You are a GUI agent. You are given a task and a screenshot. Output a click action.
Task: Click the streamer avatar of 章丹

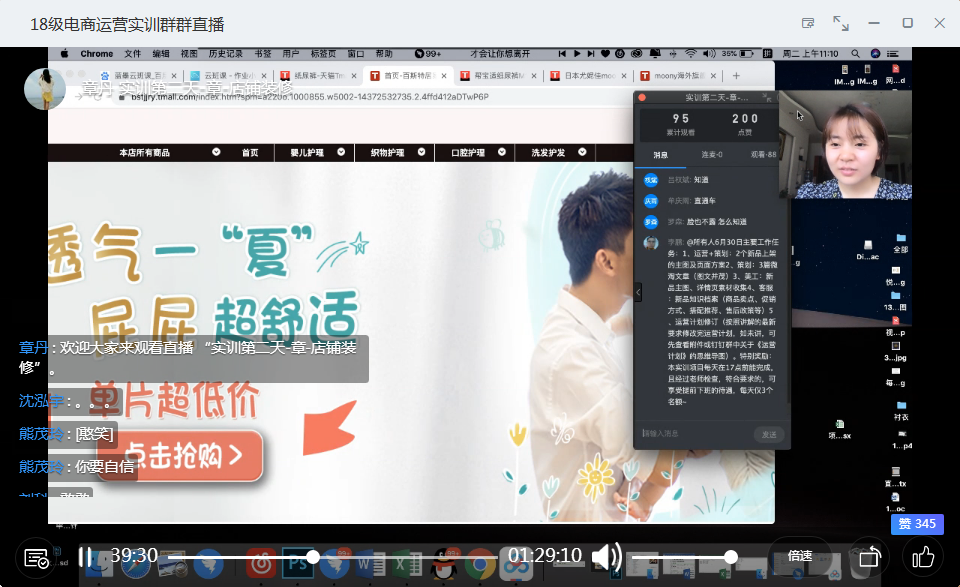coord(45,89)
